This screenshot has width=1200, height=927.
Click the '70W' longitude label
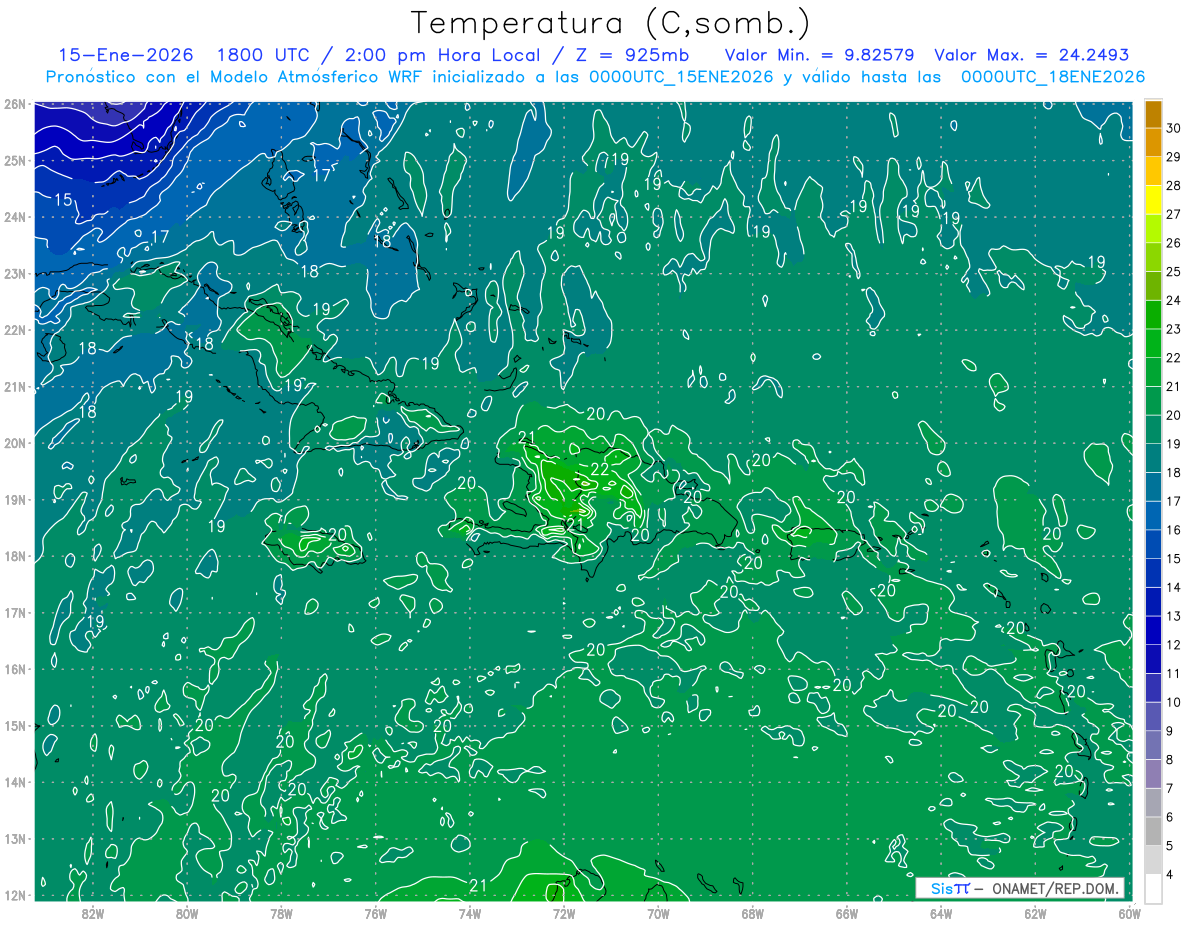coord(658,914)
